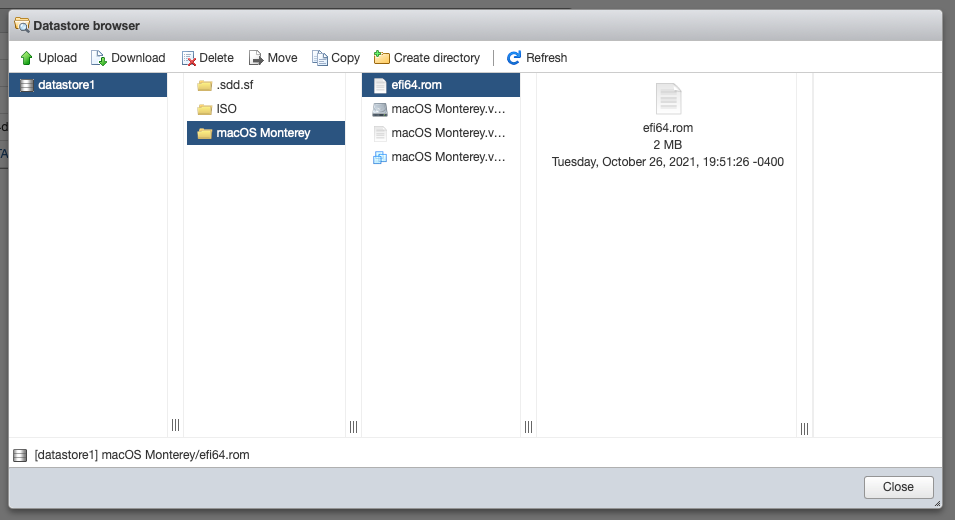
Task: Select datastore1 in the left column
Action: (66, 85)
